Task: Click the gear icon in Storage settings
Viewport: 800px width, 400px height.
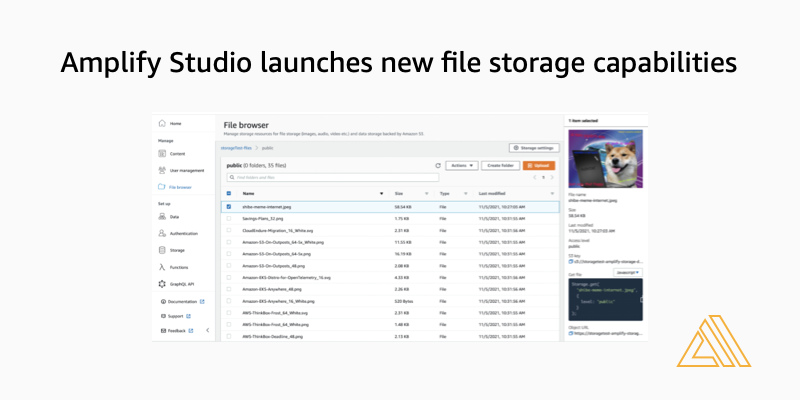Action: 516,148
